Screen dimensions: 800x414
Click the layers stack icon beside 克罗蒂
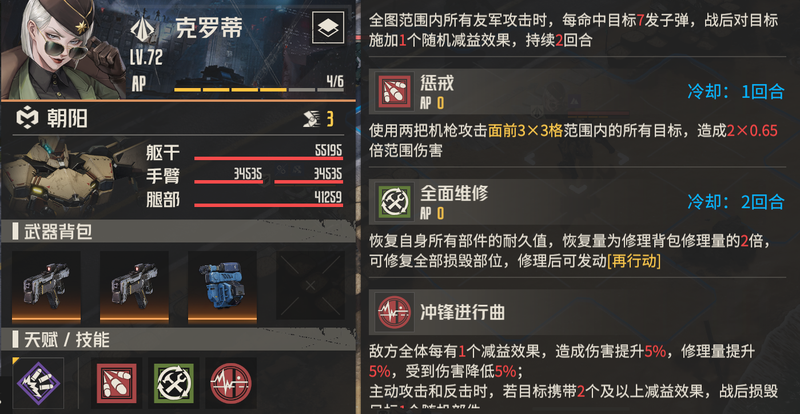pos(328,28)
